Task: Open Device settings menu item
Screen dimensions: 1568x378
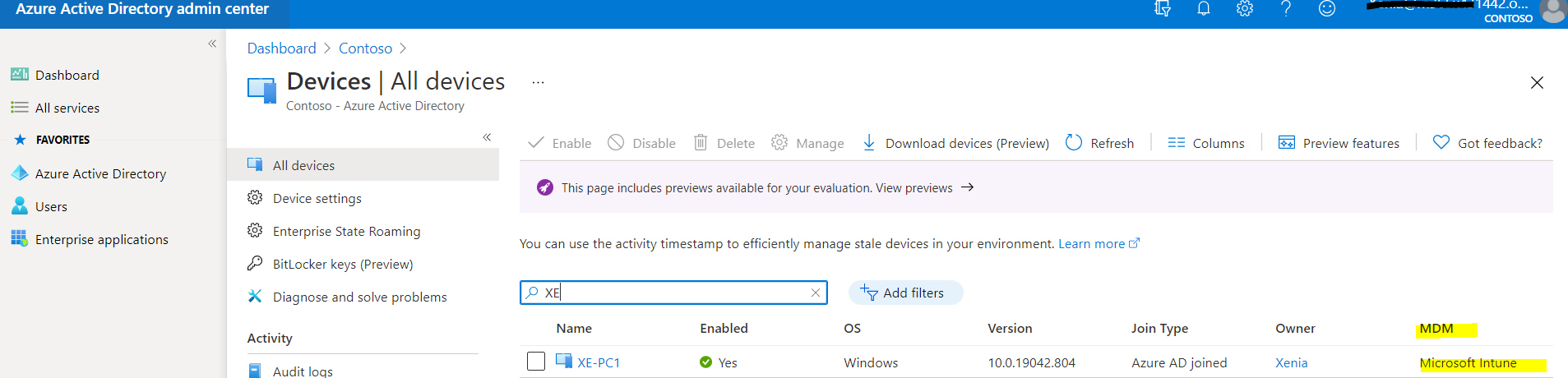Action: point(317,198)
